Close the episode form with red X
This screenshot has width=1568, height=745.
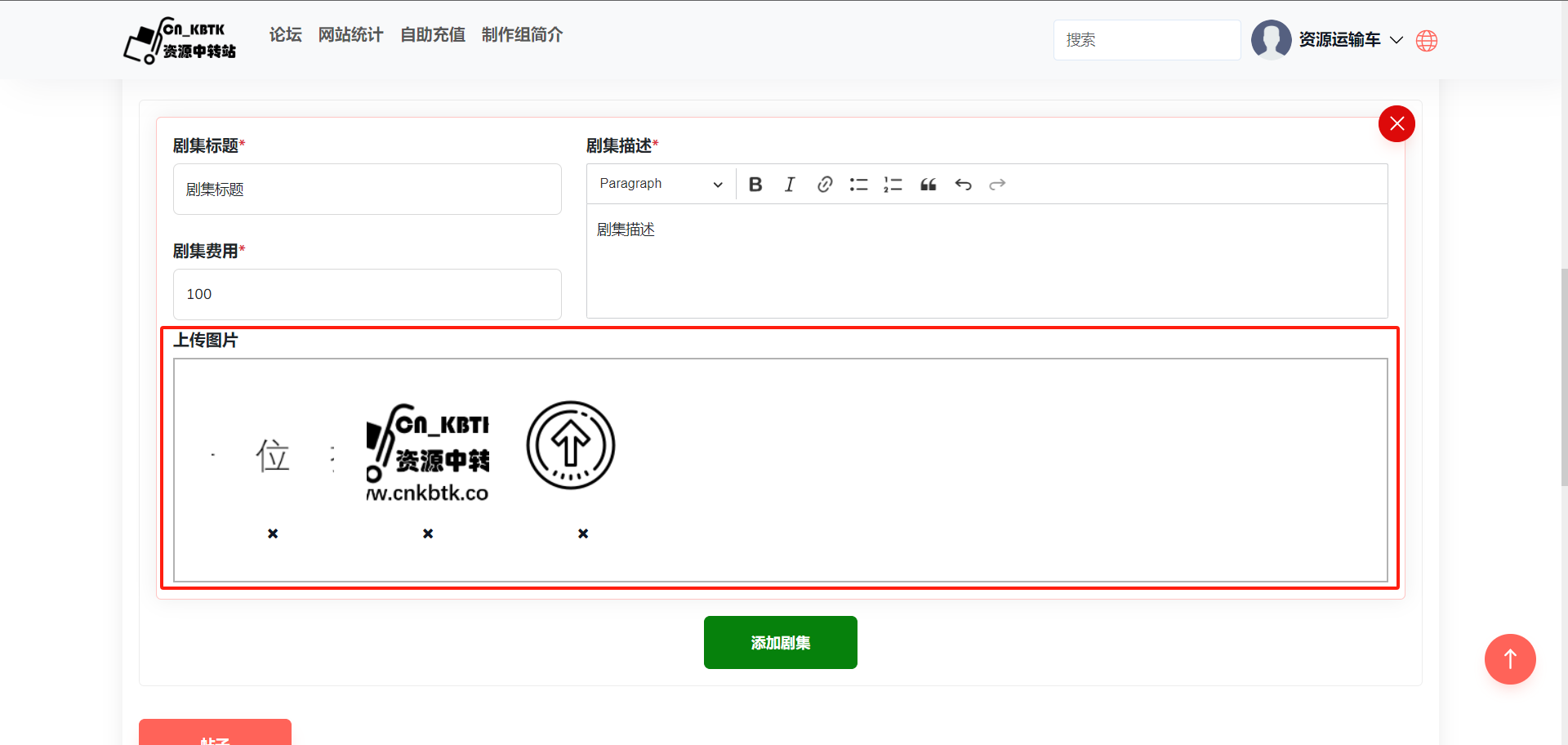tap(1396, 124)
